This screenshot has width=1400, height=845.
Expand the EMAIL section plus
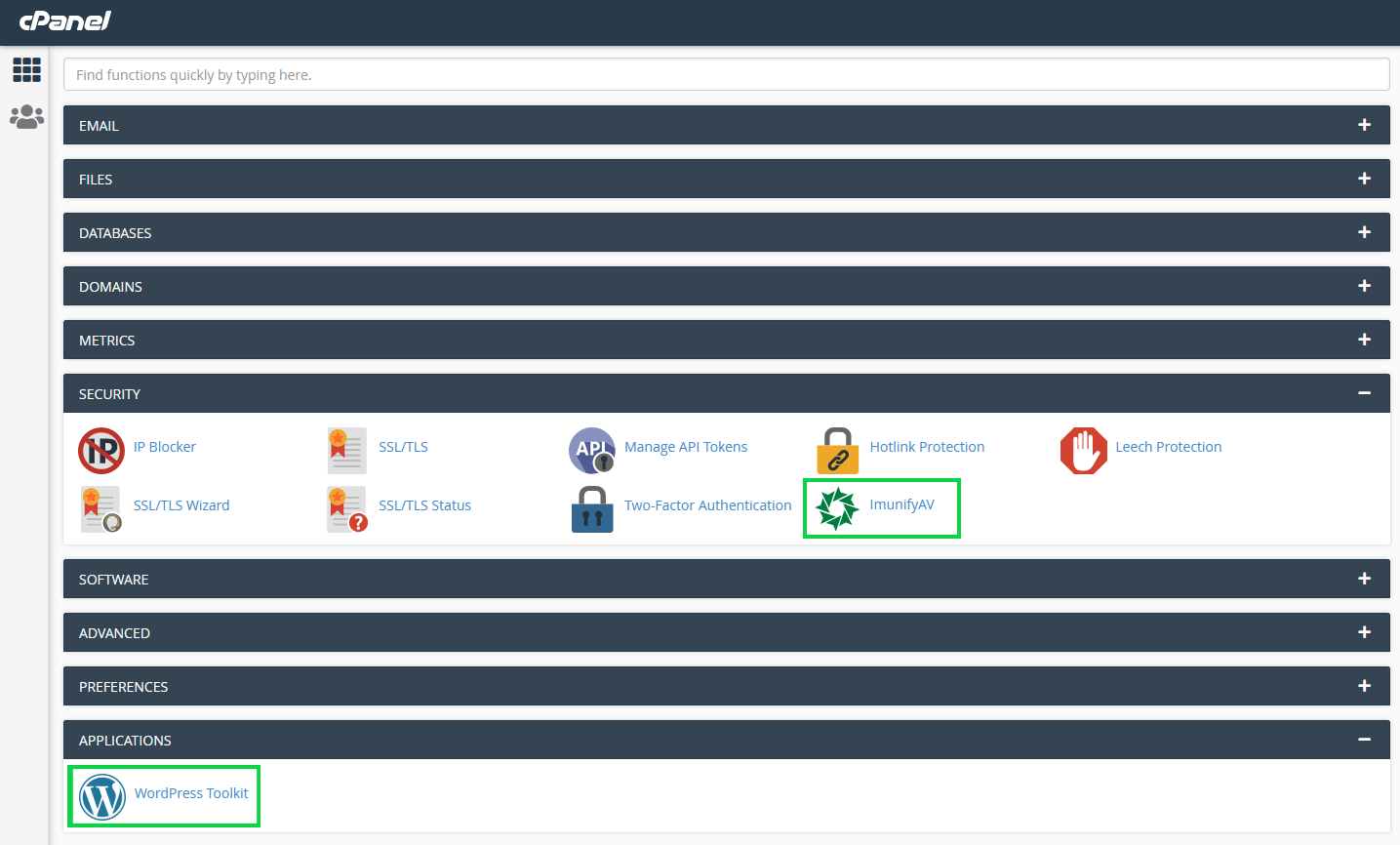tap(1364, 125)
